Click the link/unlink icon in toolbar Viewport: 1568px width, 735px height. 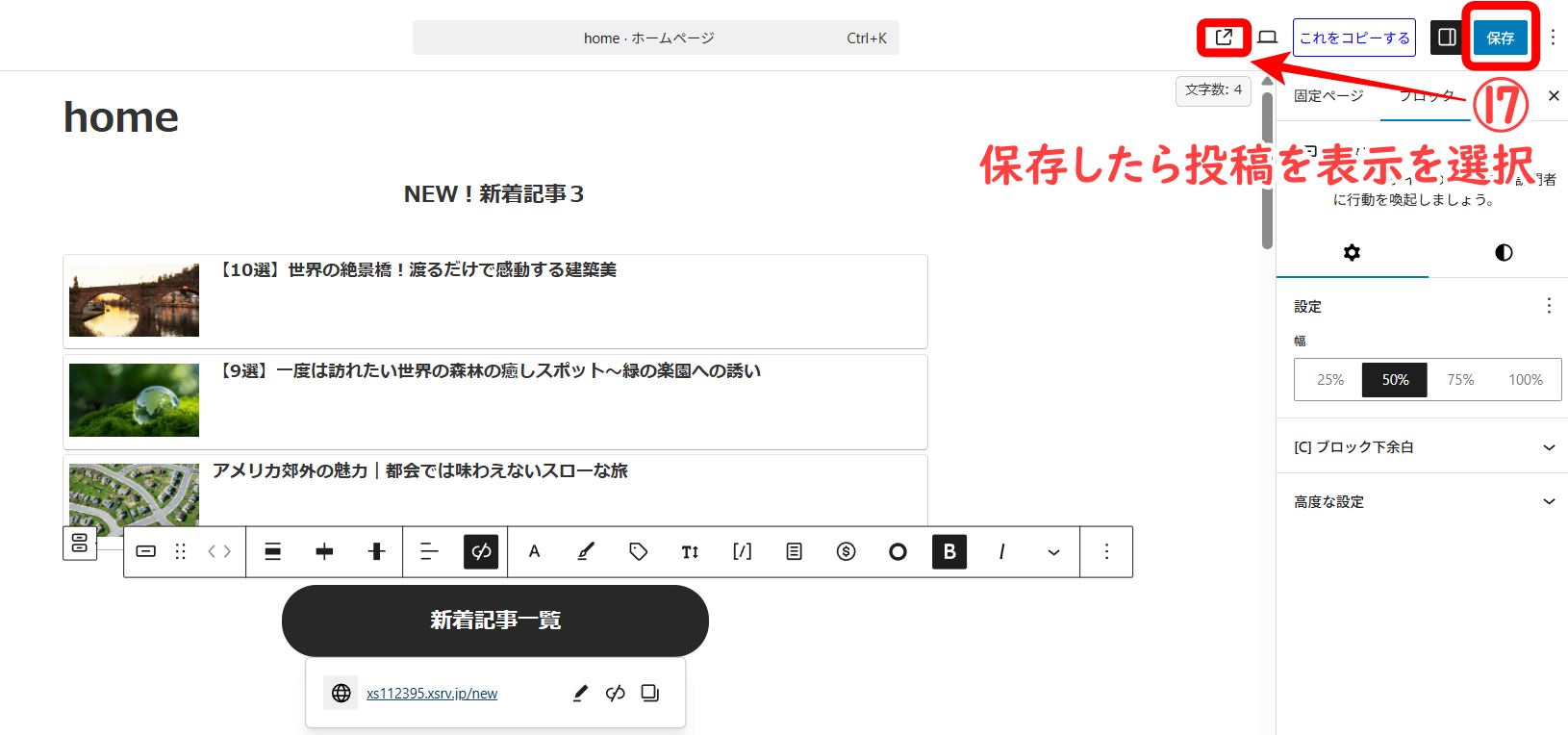click(481, 551)
